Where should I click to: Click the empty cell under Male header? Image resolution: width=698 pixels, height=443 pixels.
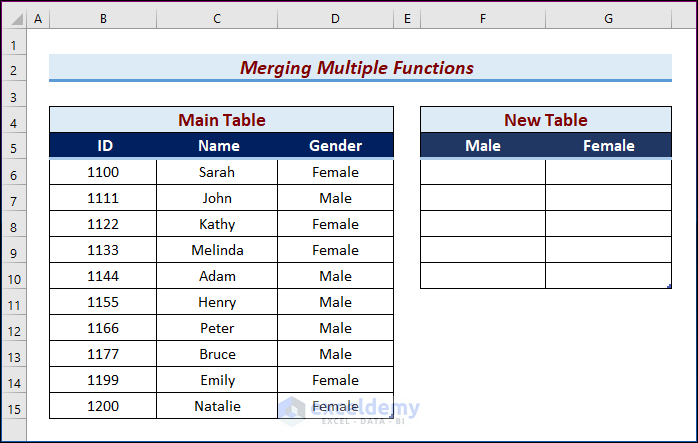click(x=483, y=172)
